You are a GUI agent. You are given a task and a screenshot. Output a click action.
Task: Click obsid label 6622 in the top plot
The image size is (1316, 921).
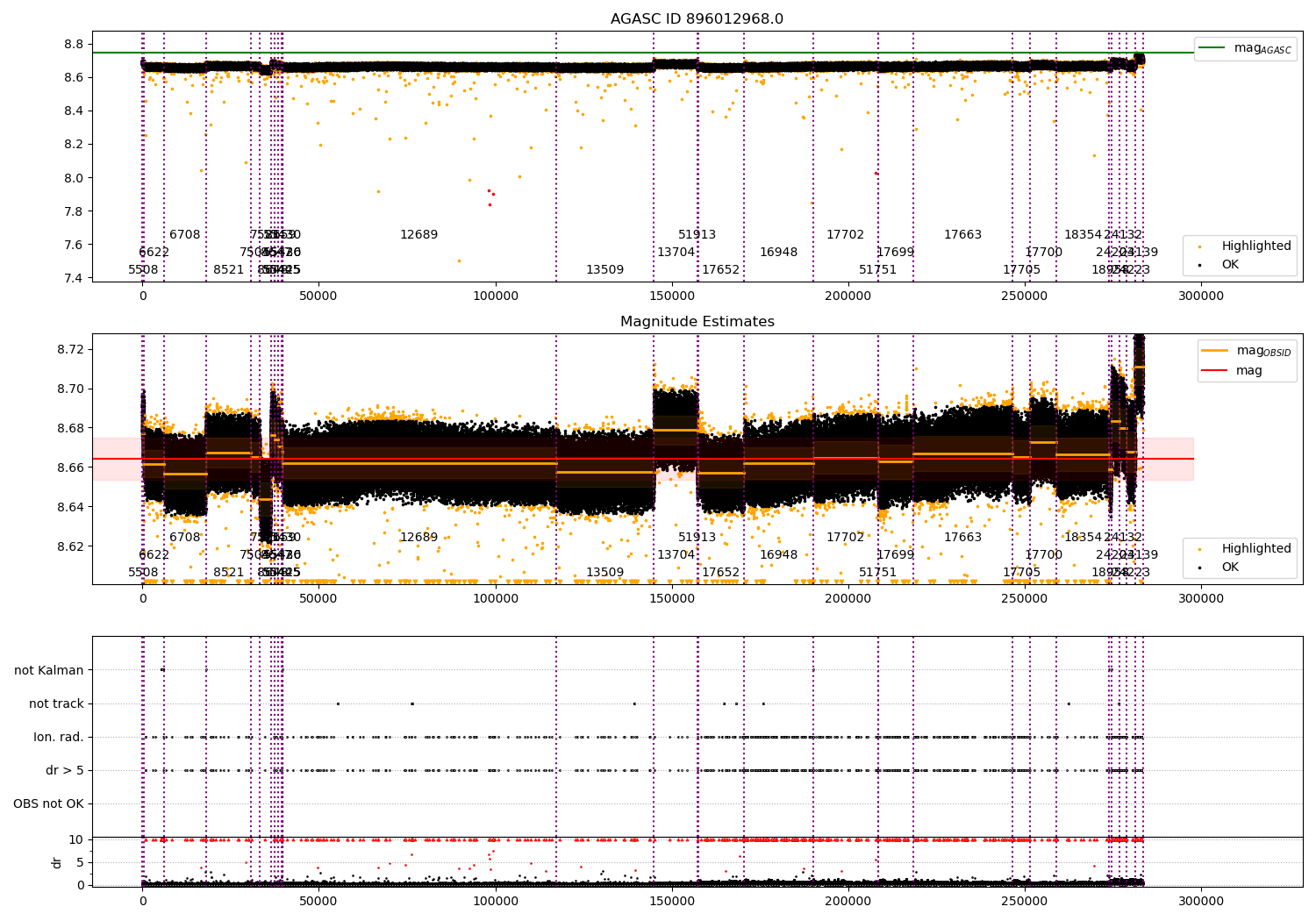[x=154, y=252]
